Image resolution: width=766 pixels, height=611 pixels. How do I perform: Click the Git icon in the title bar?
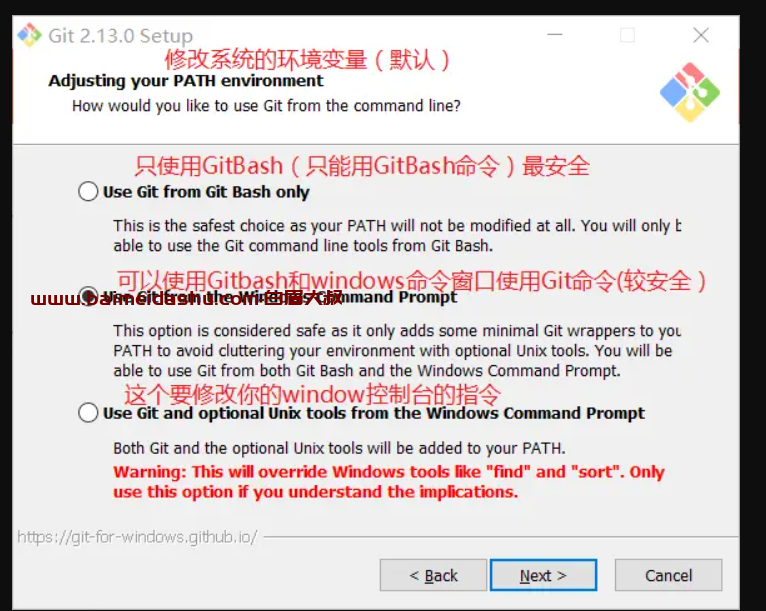(x=29, y=35)
